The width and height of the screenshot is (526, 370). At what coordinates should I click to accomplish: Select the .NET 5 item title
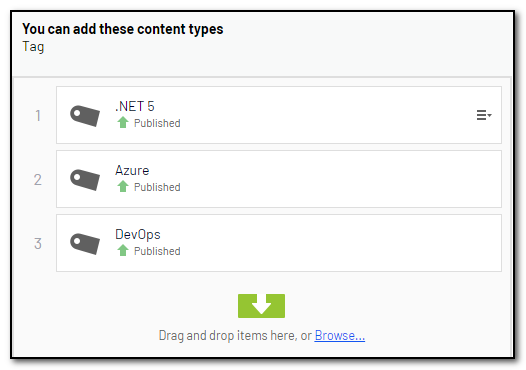pos(135,106)
